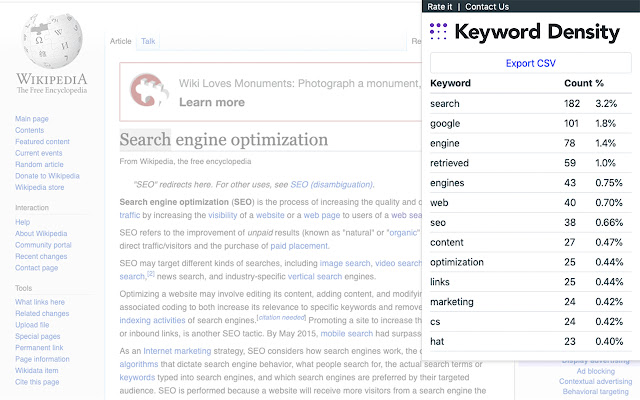Click the web page link in the article

point(322,215)
